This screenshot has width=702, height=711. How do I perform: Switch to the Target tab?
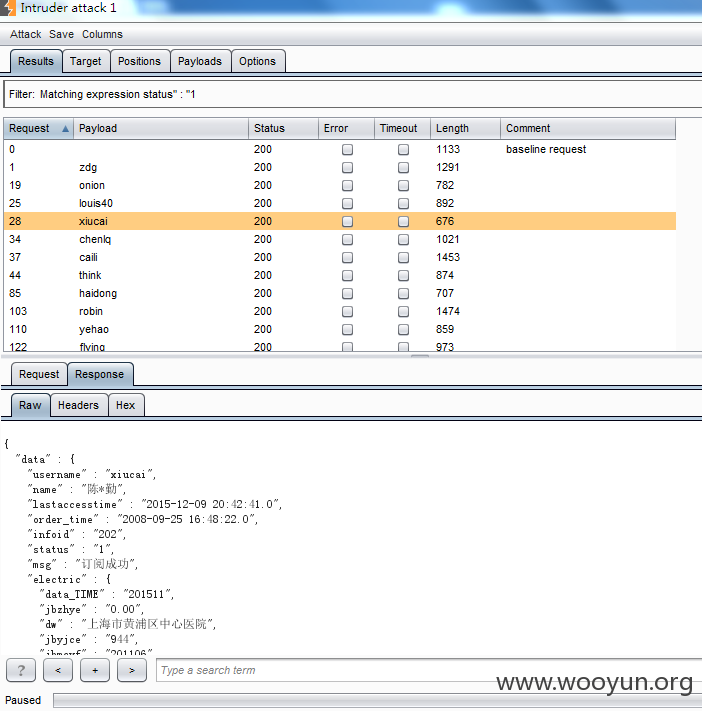tap(86, 61)
